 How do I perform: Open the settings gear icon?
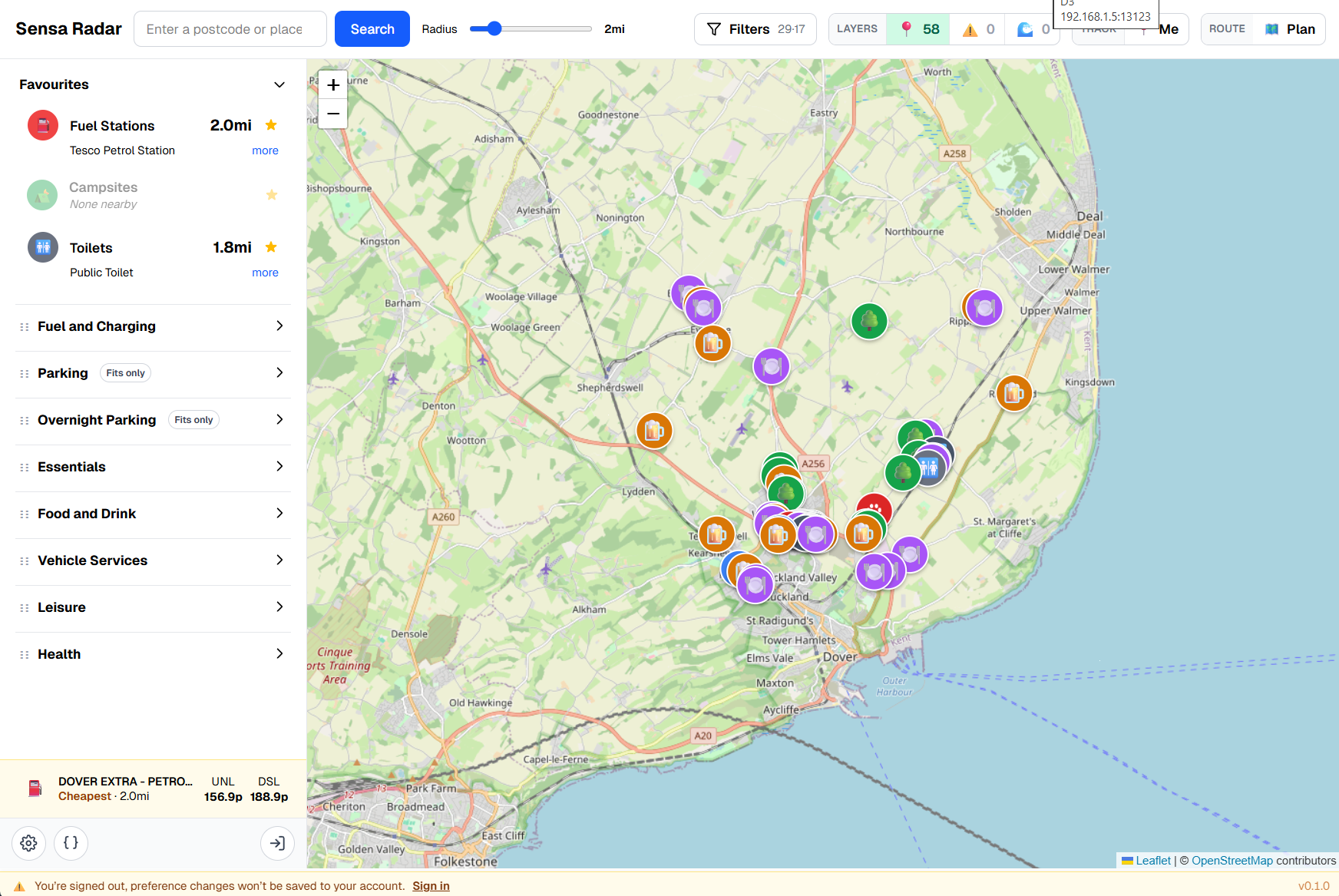click(x=28, y=843)
